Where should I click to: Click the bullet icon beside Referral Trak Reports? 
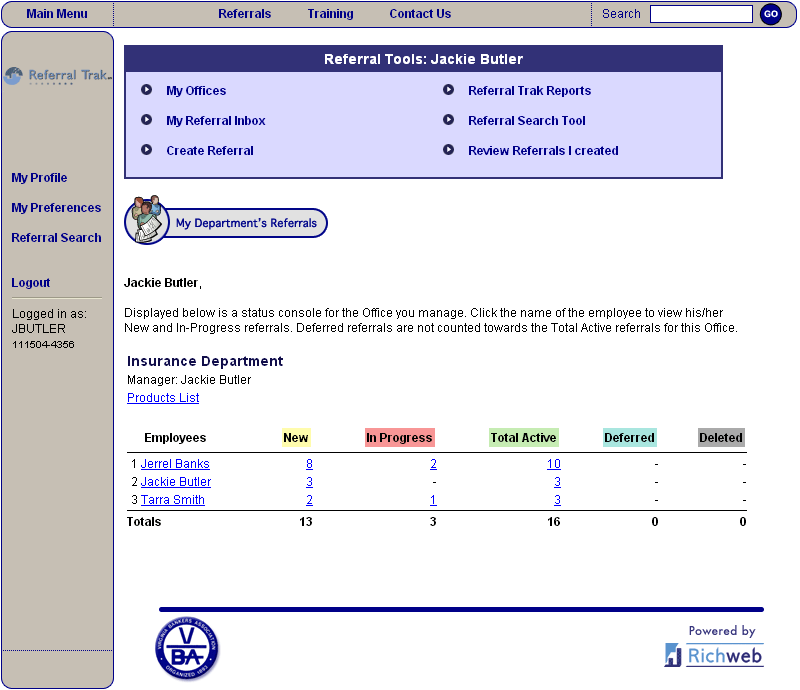448,90
